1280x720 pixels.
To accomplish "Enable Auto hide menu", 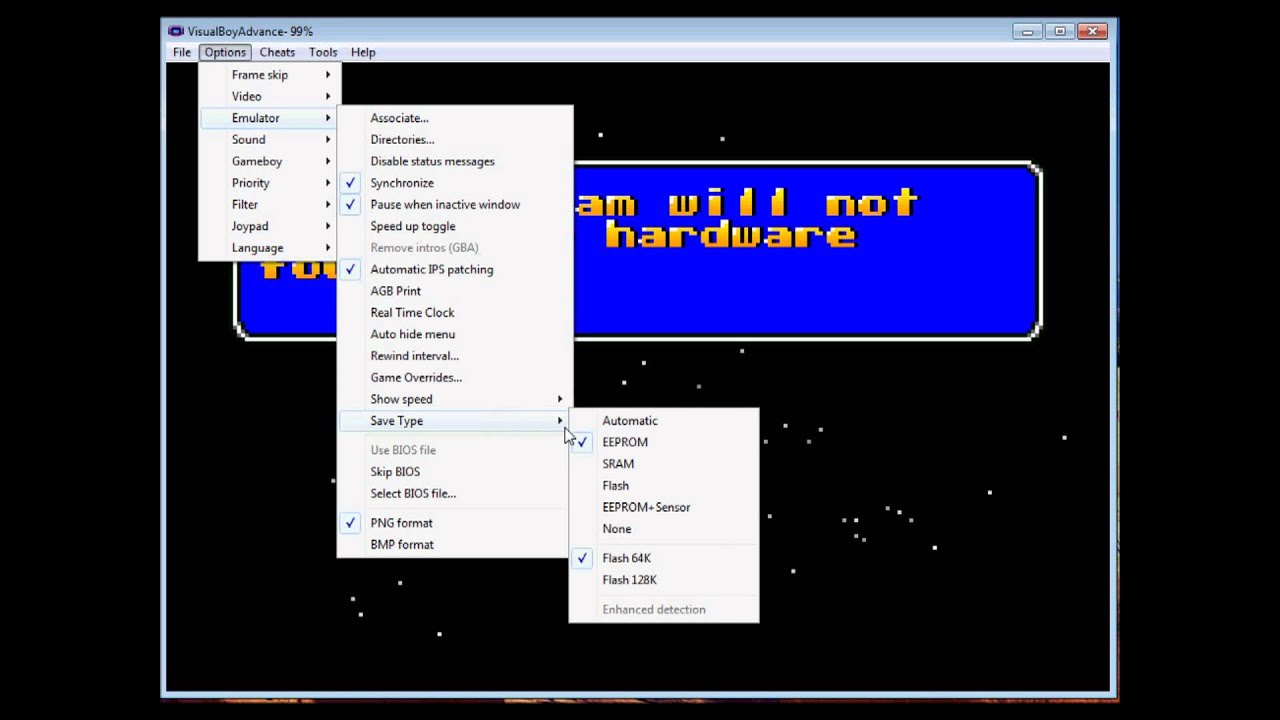I will coord(455,334).
